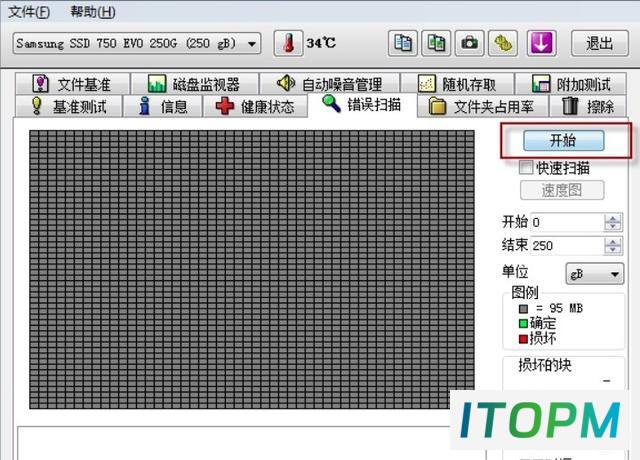Open the Samsung SSD 750 EVO drive dropdown
Image resolution: width=640 pixels, height=460 pixels.
pyautogui.click(x=137, y=43)
